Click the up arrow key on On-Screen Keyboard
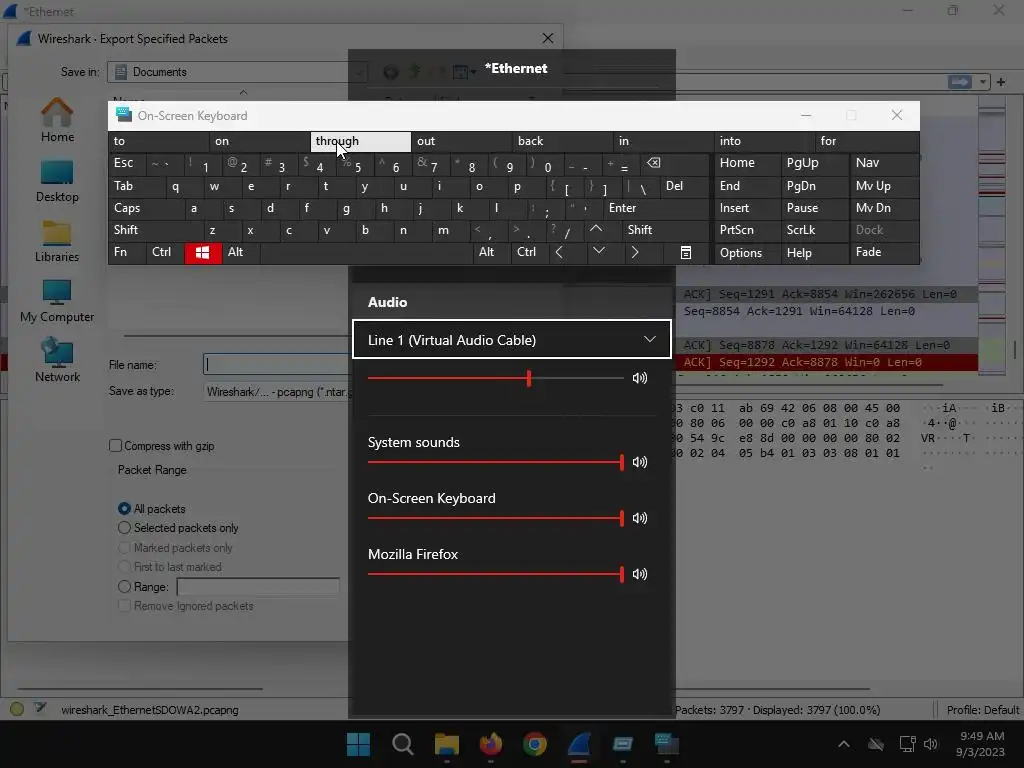Image resolution: width=1024 pixels, height=768 pixels. click(596, 229)
